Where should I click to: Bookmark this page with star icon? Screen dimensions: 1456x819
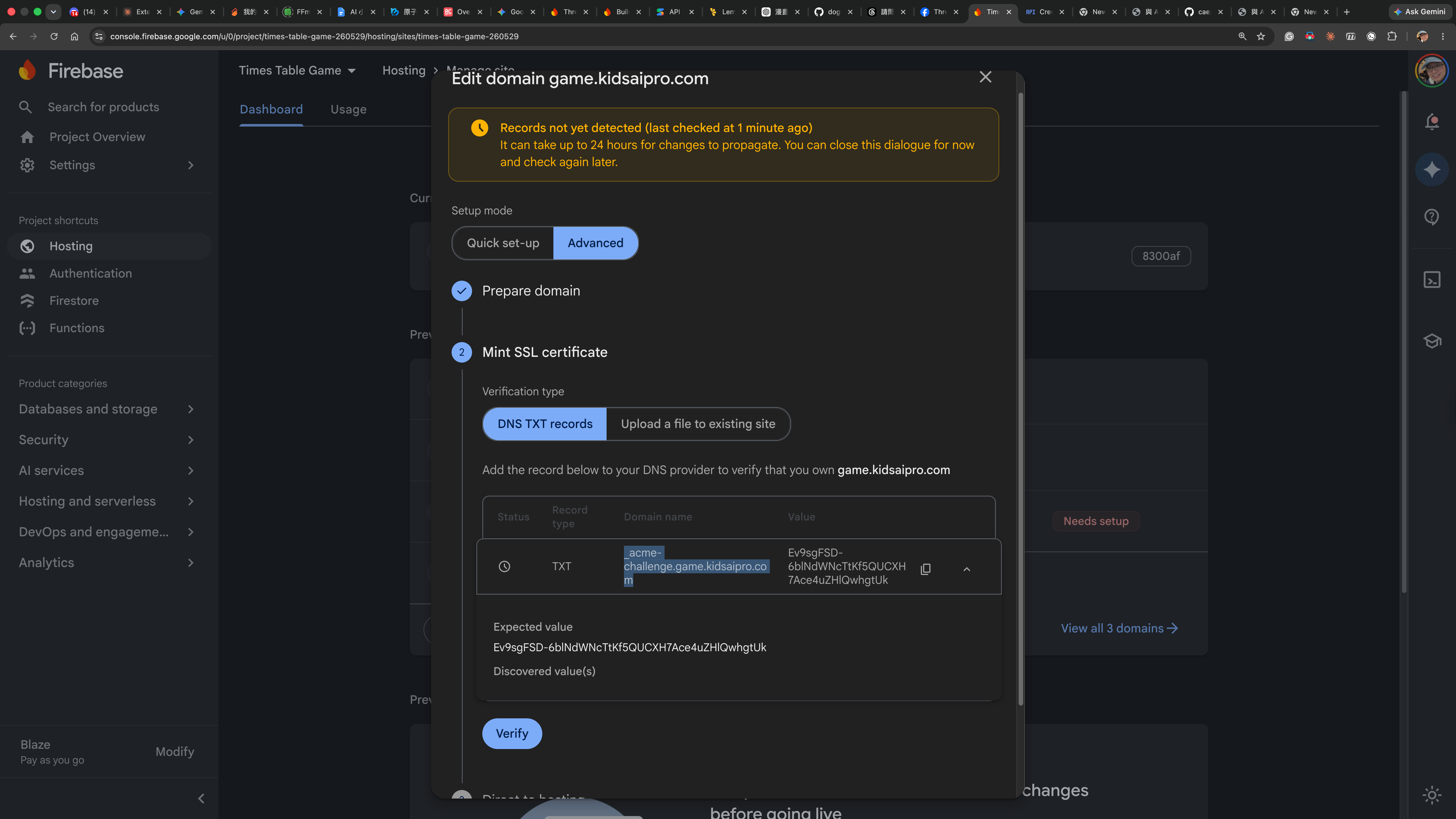coord(1260,36)
